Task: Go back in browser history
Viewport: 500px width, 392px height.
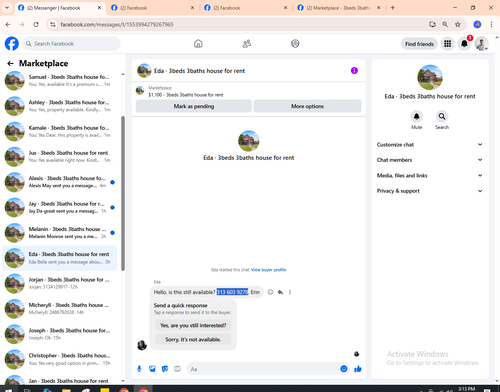Action: [8, 24]
